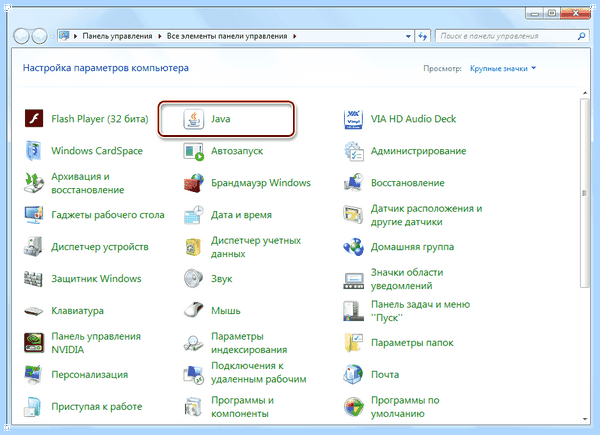The width and height of the screenshot is (600, 435).
Task: Open the Мышь mouse icon
Action: click(194, 310)
